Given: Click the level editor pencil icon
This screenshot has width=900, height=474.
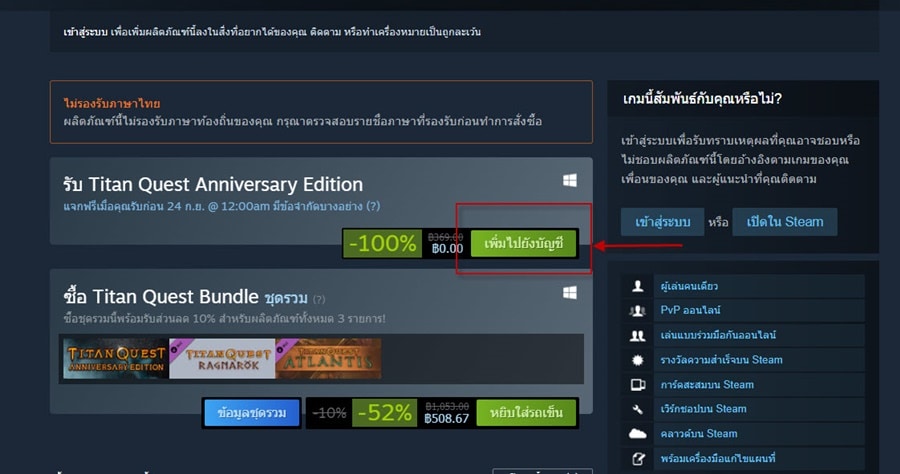Looking at the screenshot, I should (x=638, y=459).
